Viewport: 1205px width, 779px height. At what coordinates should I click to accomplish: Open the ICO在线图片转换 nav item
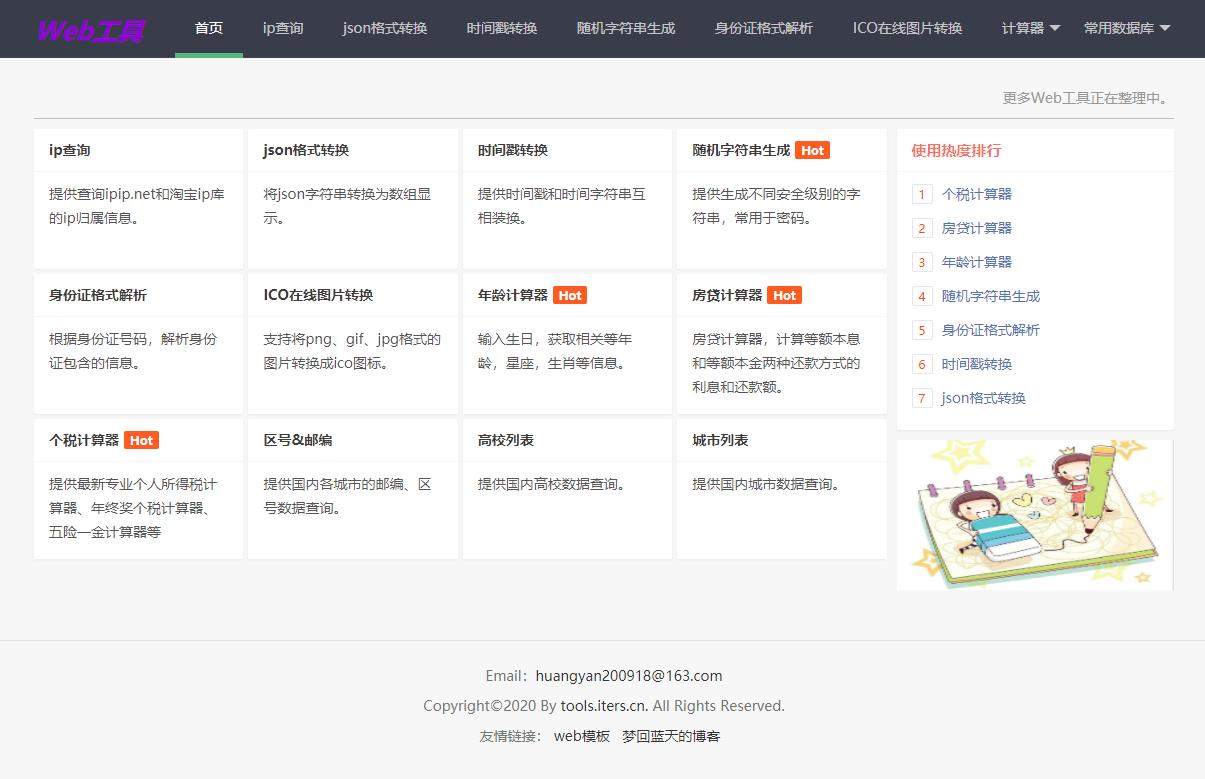point(907,28)
